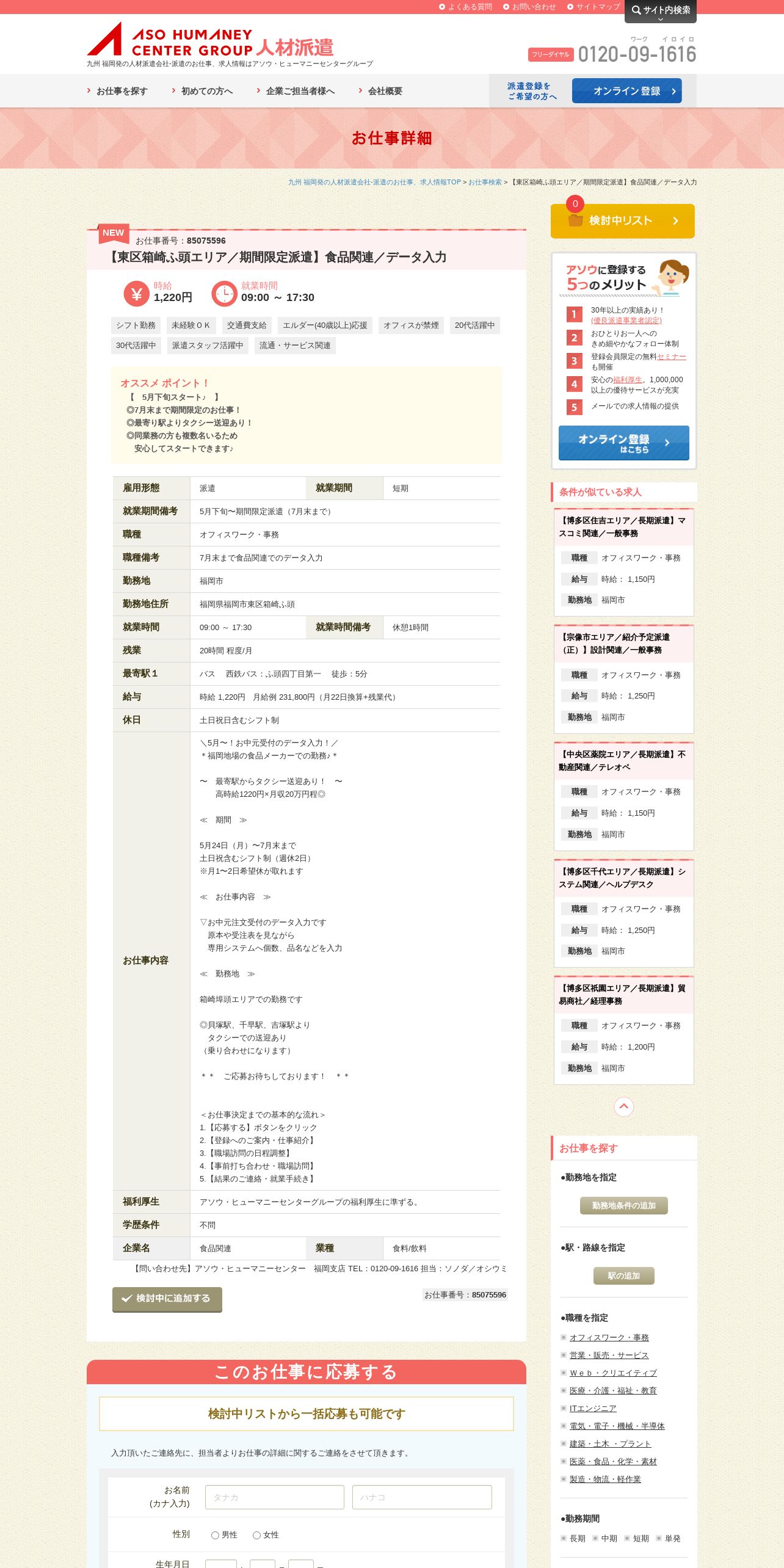Image resolution: width=784 pixels, height=1568 pixels.
Task: Click the タナカ name input field
Action: click(x=275, y=1497)
